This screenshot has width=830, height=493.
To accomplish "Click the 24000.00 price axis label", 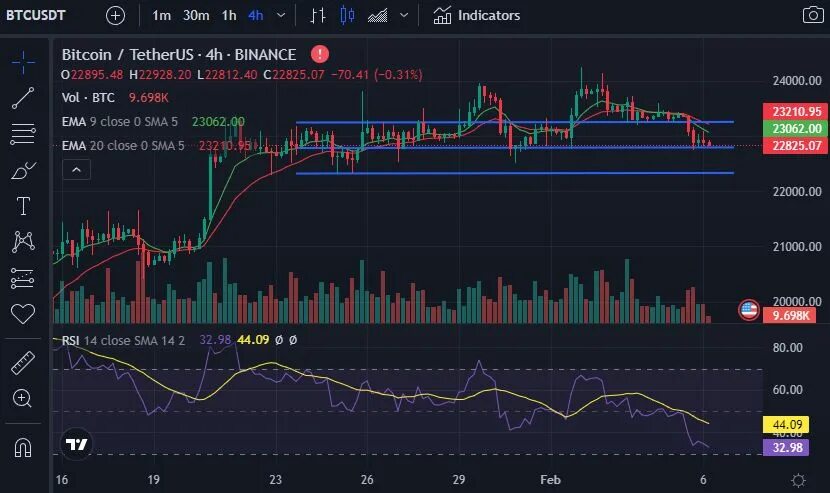I will pos(797,81).
